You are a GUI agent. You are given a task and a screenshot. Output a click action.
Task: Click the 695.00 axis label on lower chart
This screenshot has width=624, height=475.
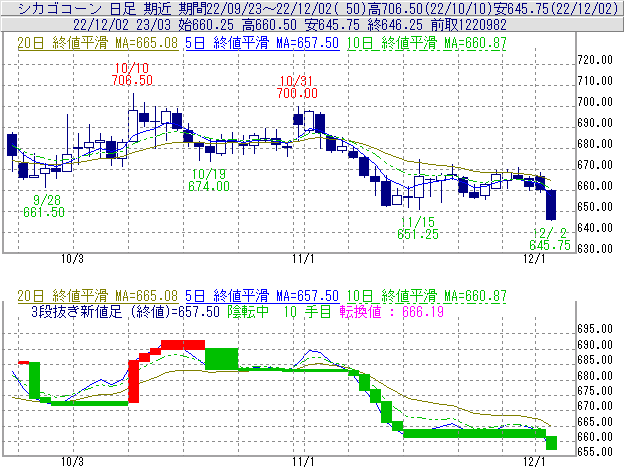click(595, 329)
